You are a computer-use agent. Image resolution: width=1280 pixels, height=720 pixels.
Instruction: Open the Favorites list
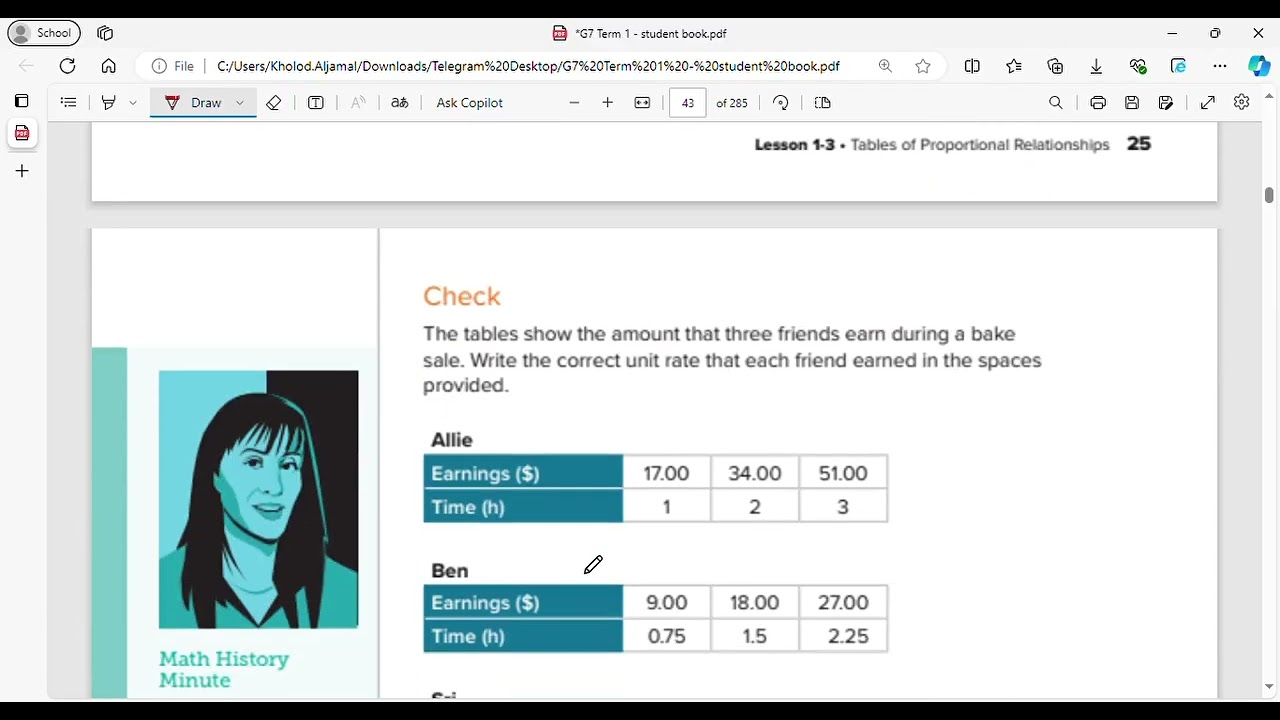[x=1014, y=66]
